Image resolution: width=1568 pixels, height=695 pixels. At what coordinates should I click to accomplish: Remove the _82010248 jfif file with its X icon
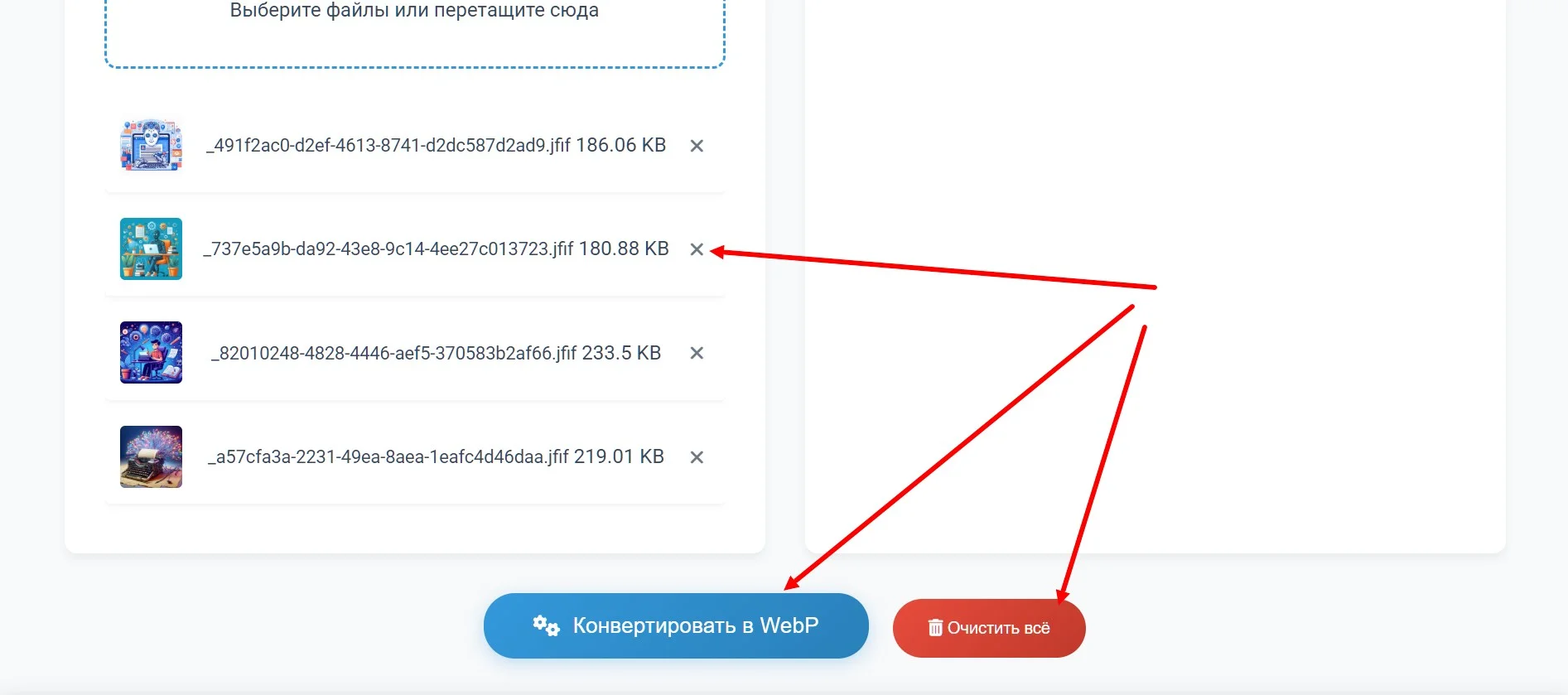(697, 353)
